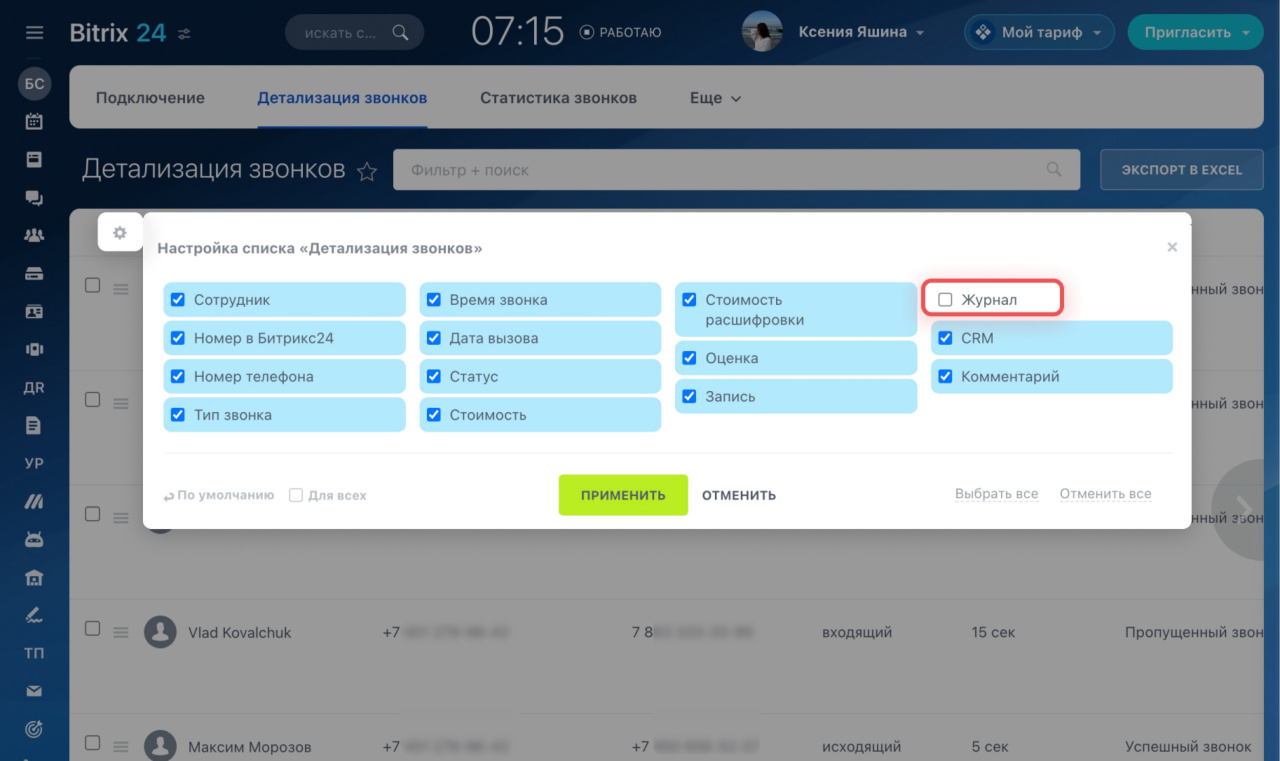Viewport: 1280px width, 761px height.
Task: Open the double-slash marketing sidebar icon
Action: pos(34,502)
